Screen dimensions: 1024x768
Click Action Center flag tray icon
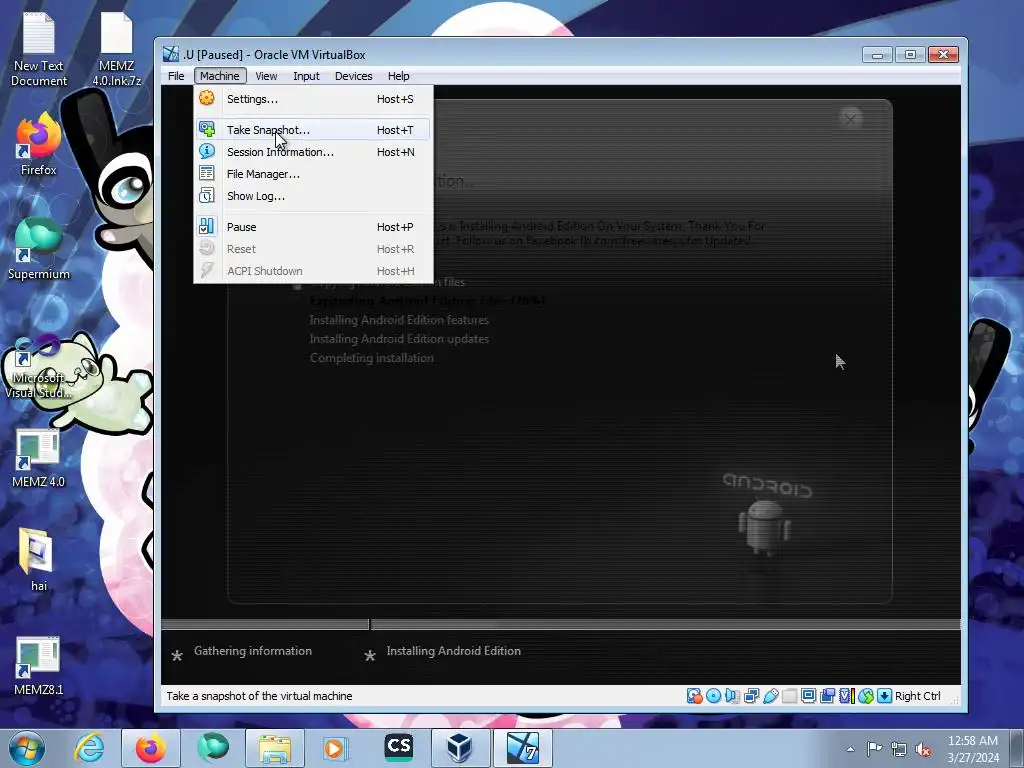click(x=874, y=748)
